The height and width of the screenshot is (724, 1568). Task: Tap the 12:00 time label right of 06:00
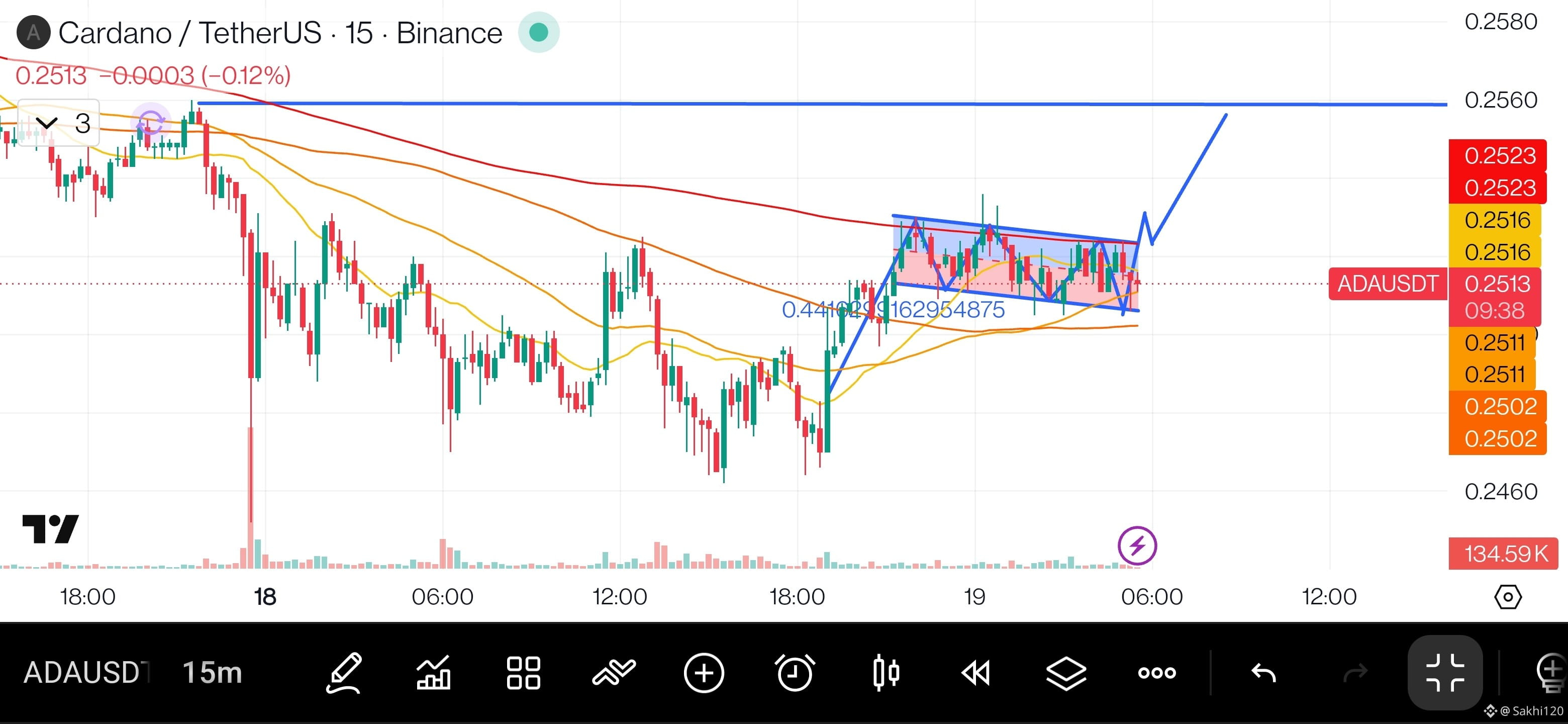1329,597
